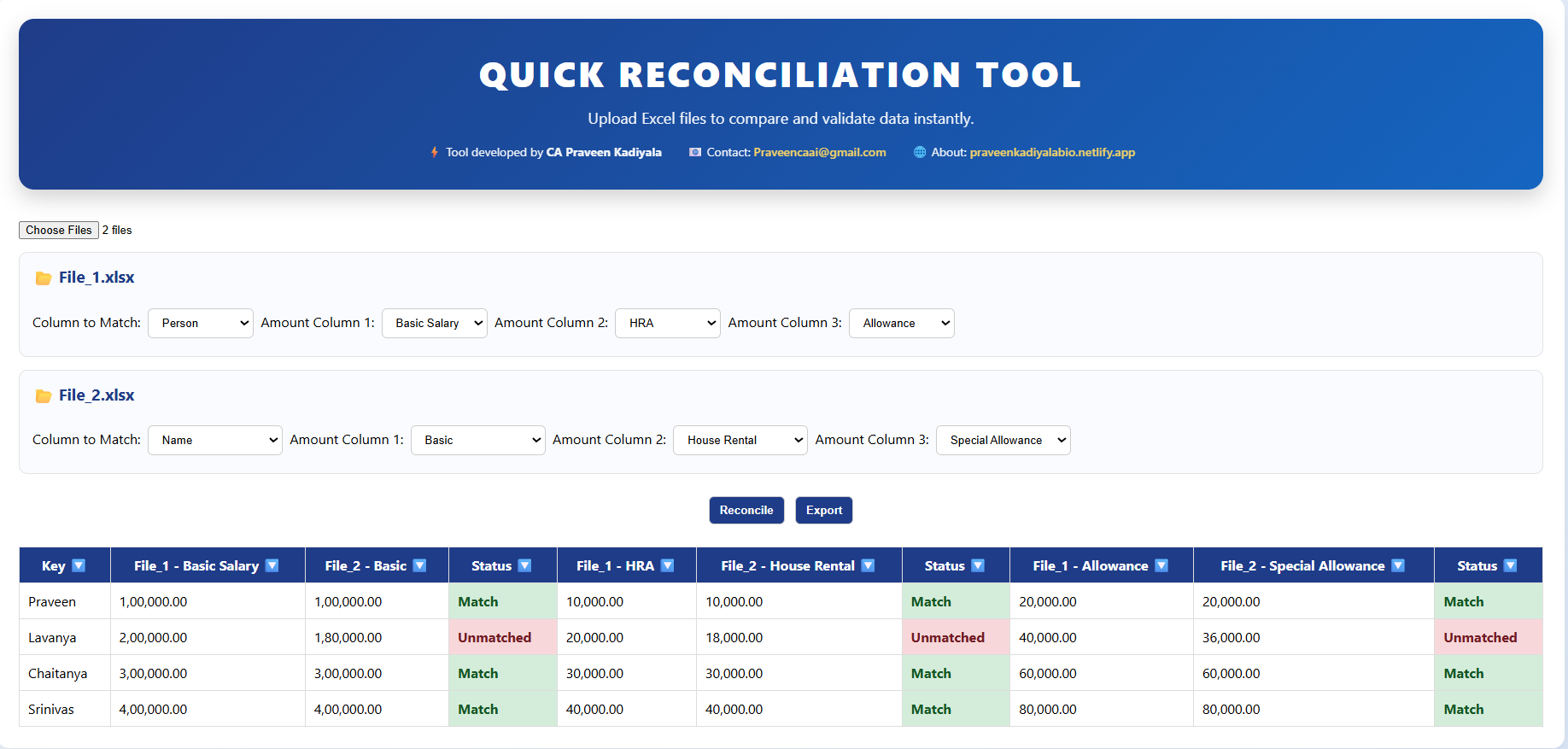Click the File_1.xlsx folder icon
The image size is (1568, 749).
click(43, 278)
